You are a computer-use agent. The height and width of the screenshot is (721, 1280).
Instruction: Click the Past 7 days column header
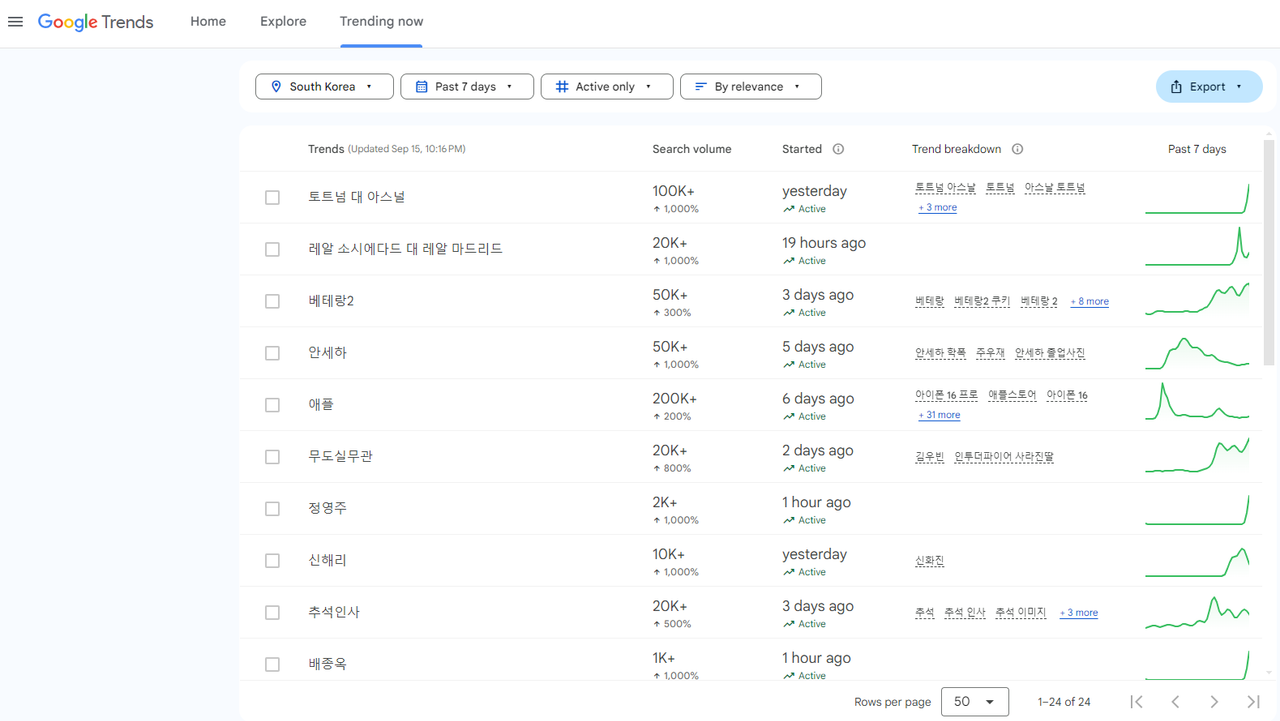1197,149
